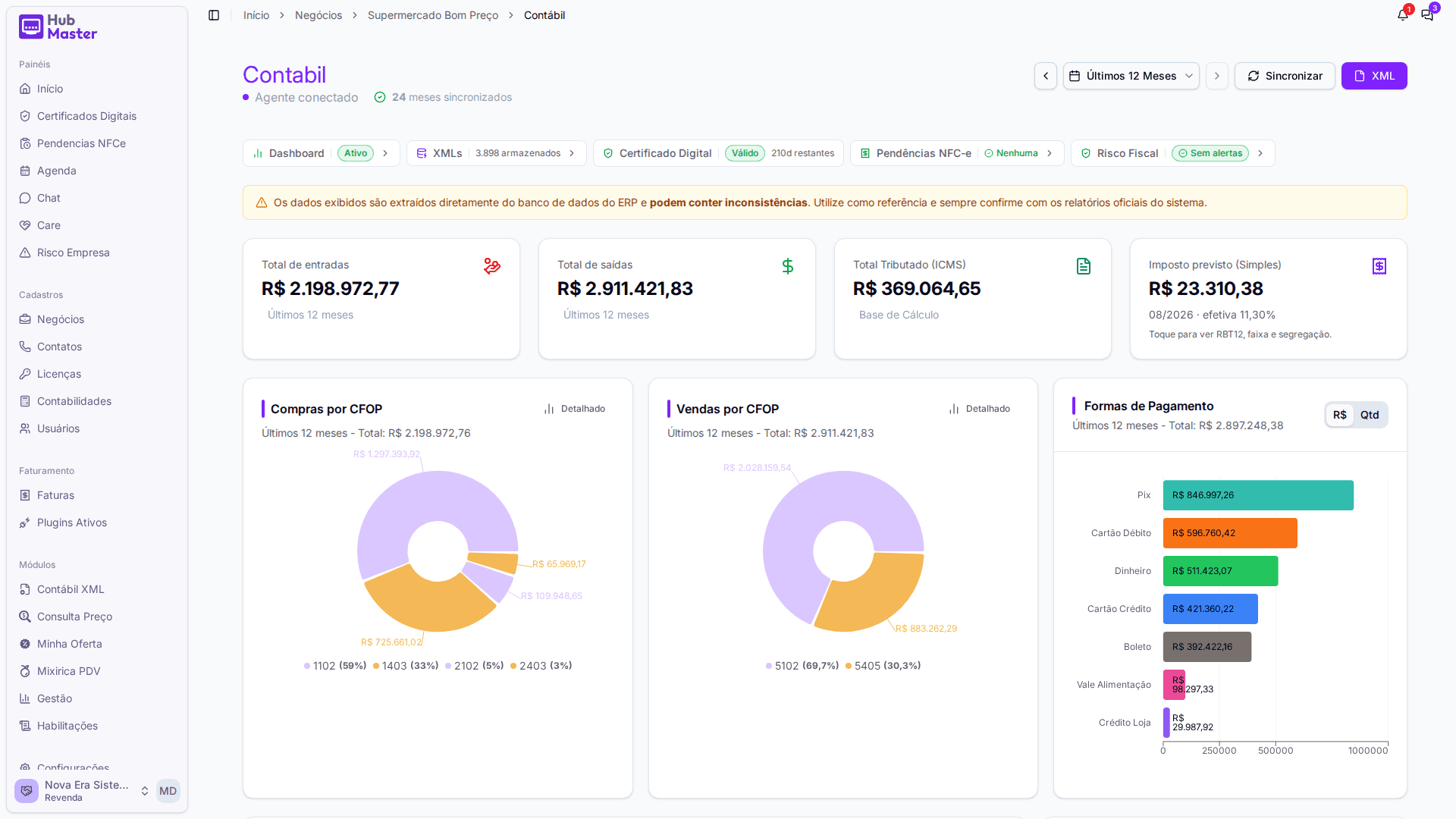Go to Negócios breadcrumb link
The height and width of the screenshot is (819, 1456).
coord(318,15)
